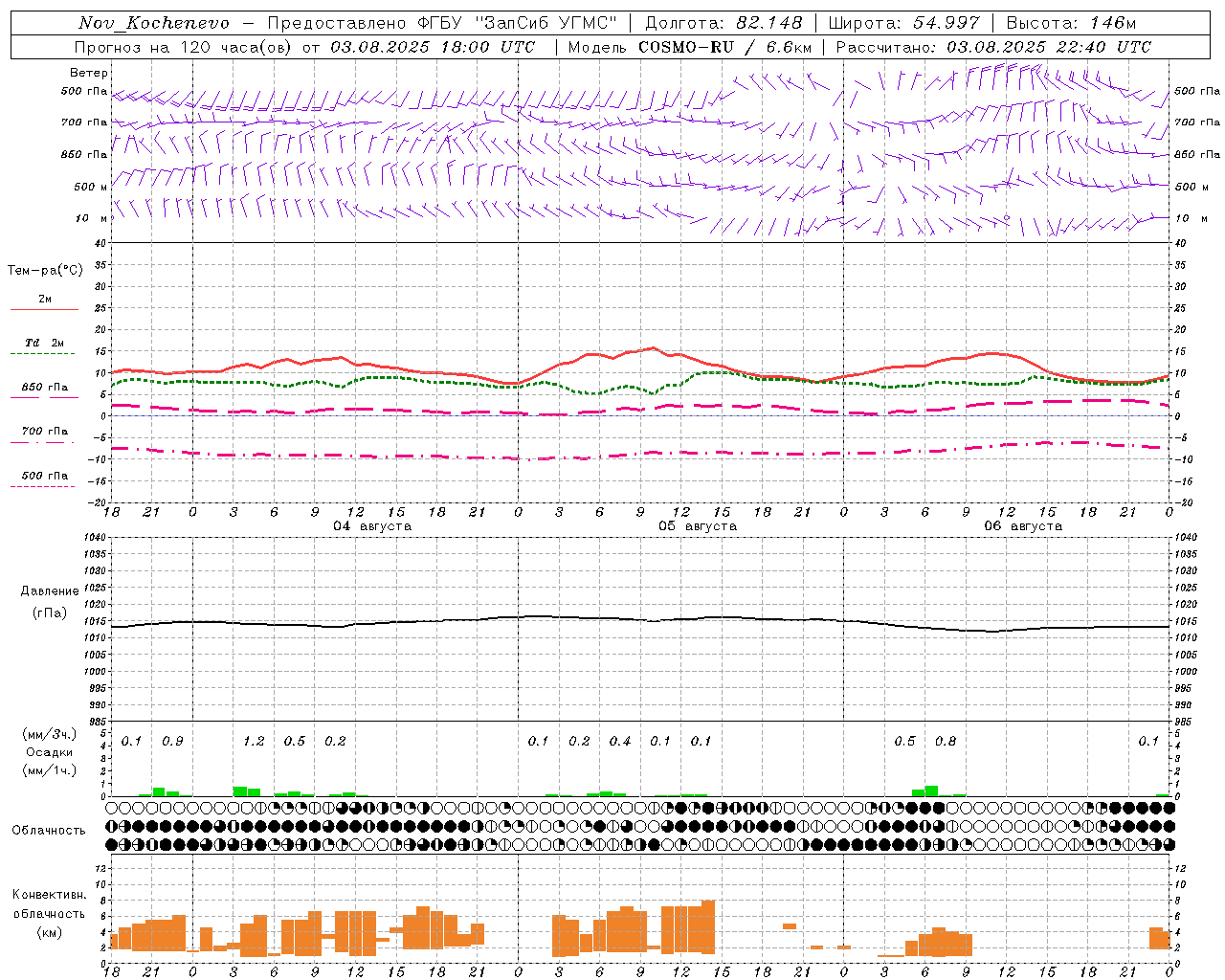Click the "Долгота: 82.148" header field
The height and width of the screenshot is (980, 1225).
pyautogui.click(x=724, y=23)
